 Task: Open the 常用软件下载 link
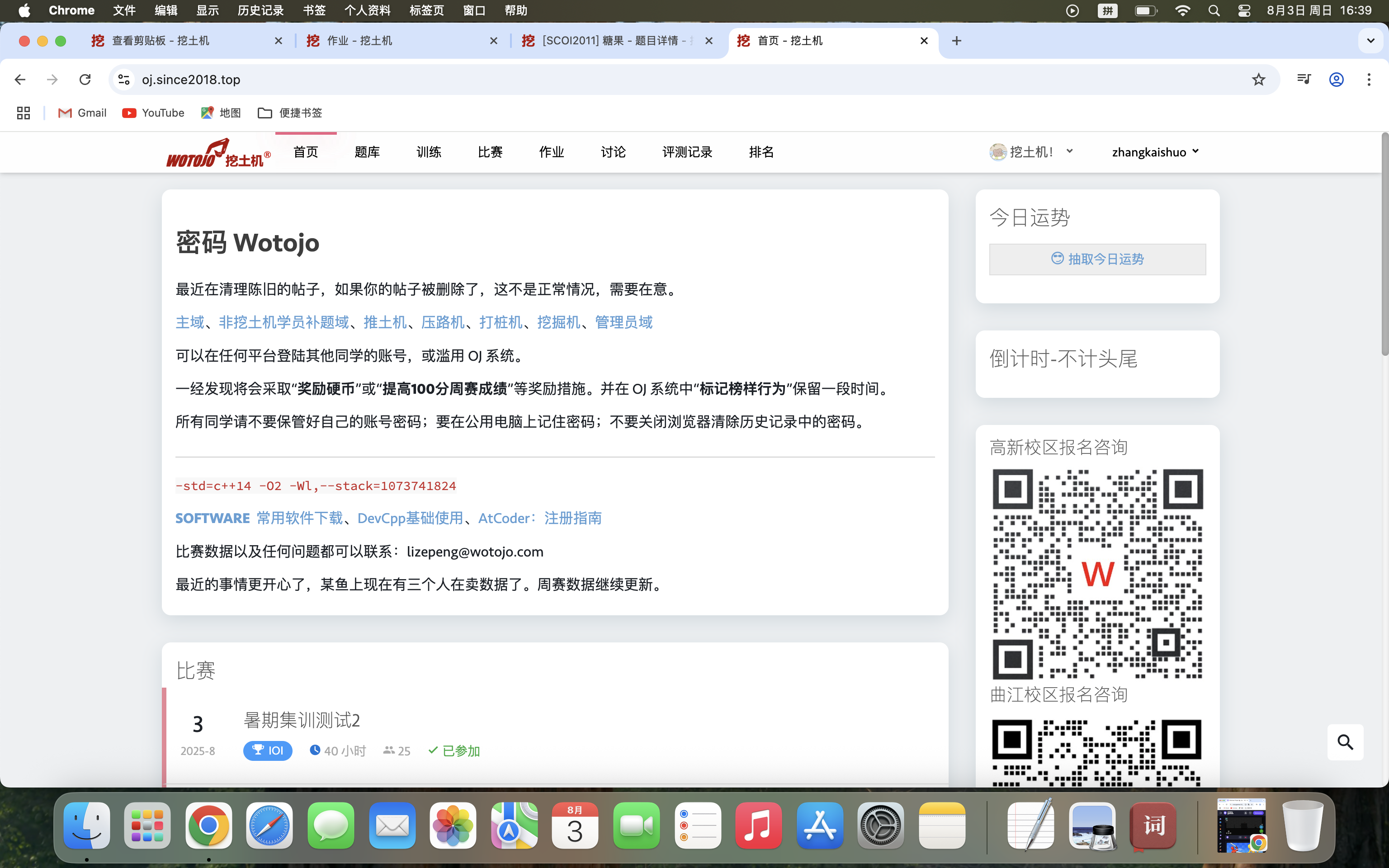tap(300, 518)
